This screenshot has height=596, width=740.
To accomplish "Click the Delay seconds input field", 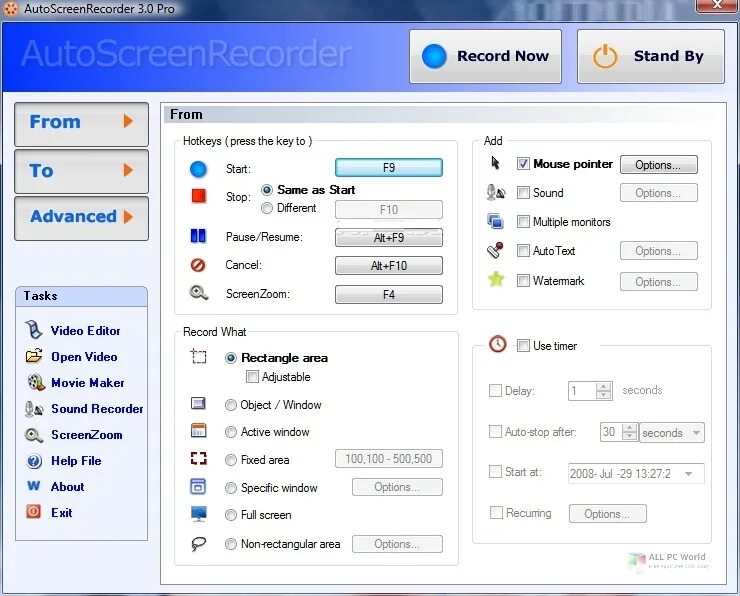I will point(582,391).
